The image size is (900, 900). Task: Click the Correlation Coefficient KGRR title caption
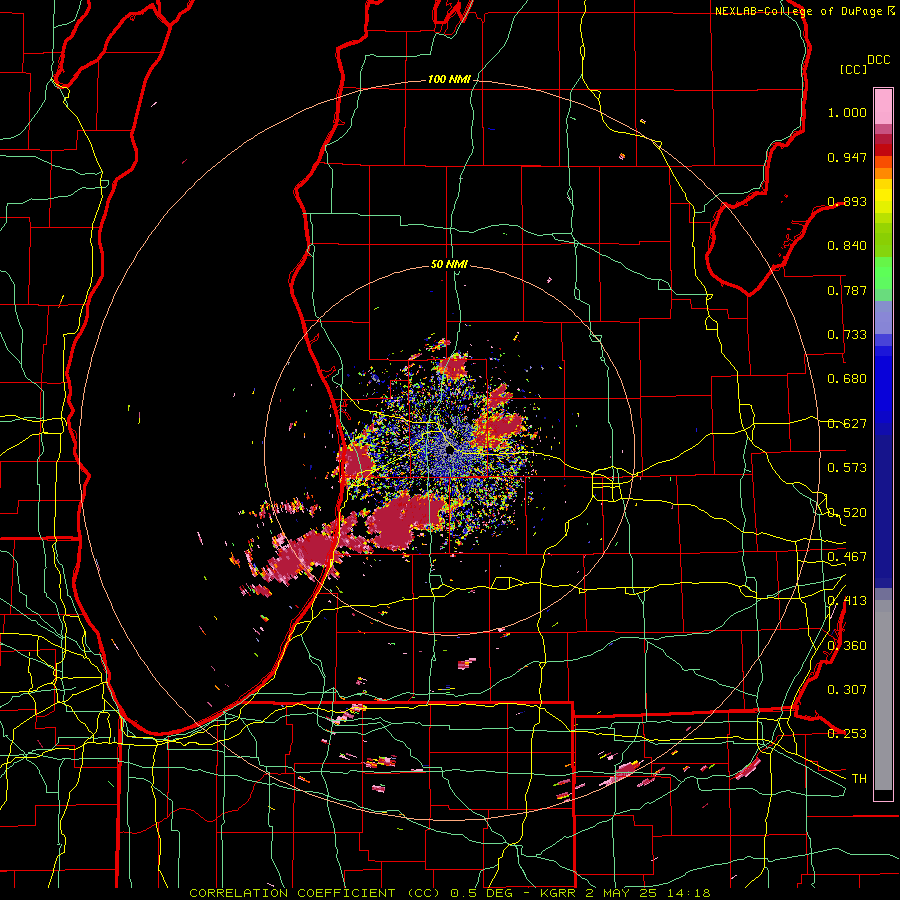450,893
